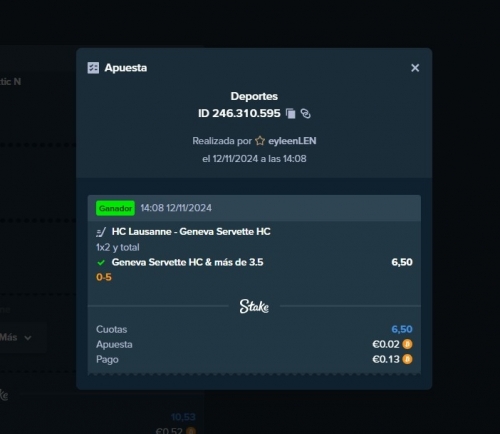500x434 pixels.
Task: Click the ice hockey sport icon
Action: [x=101, y=232]
